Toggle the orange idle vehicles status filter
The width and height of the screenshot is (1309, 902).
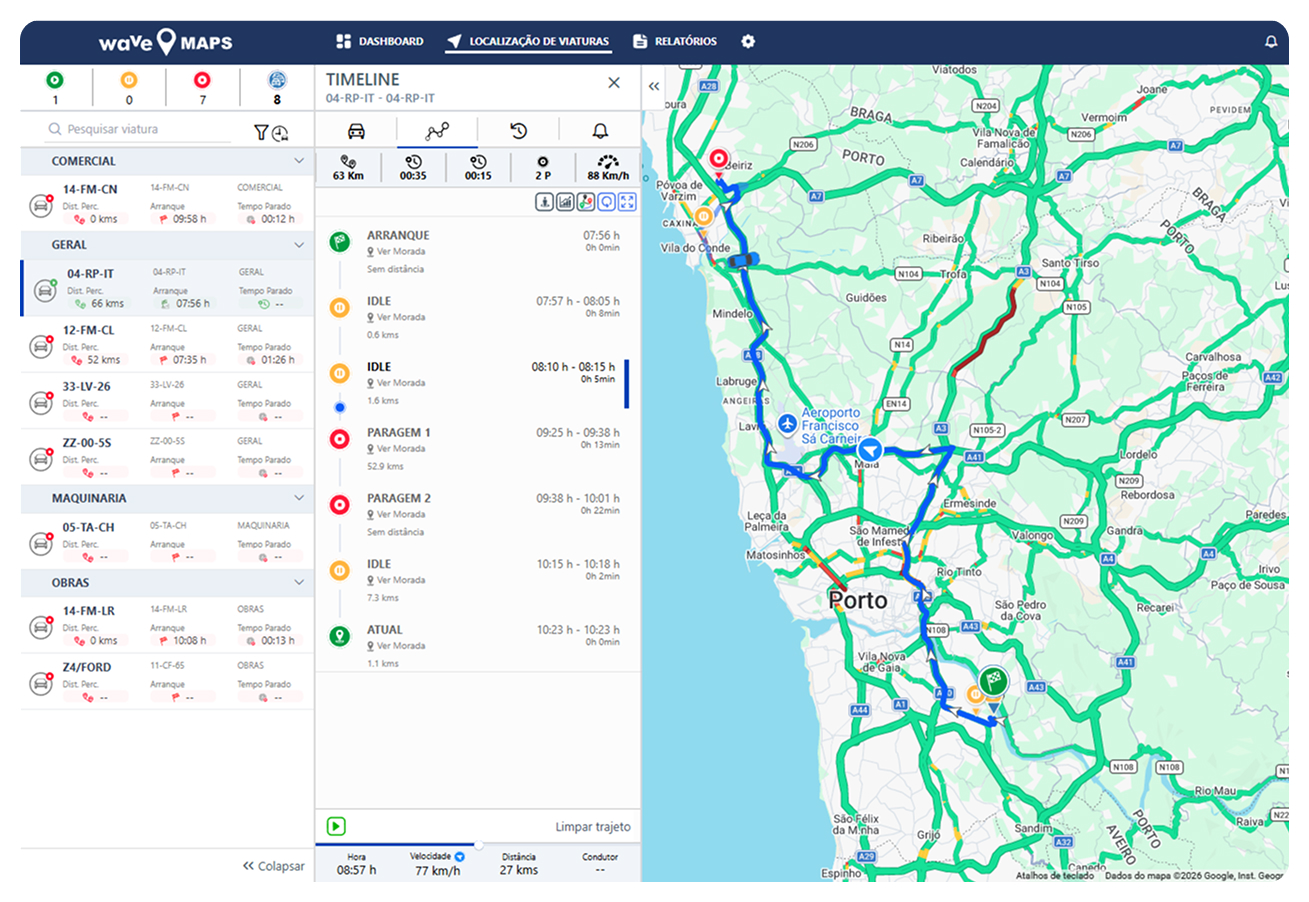click(129, 81)
